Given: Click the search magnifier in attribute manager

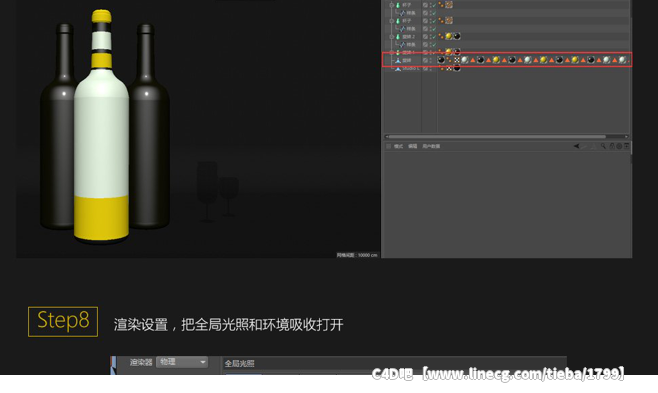Looking at the screenshot, I should [x=603, y=146].
